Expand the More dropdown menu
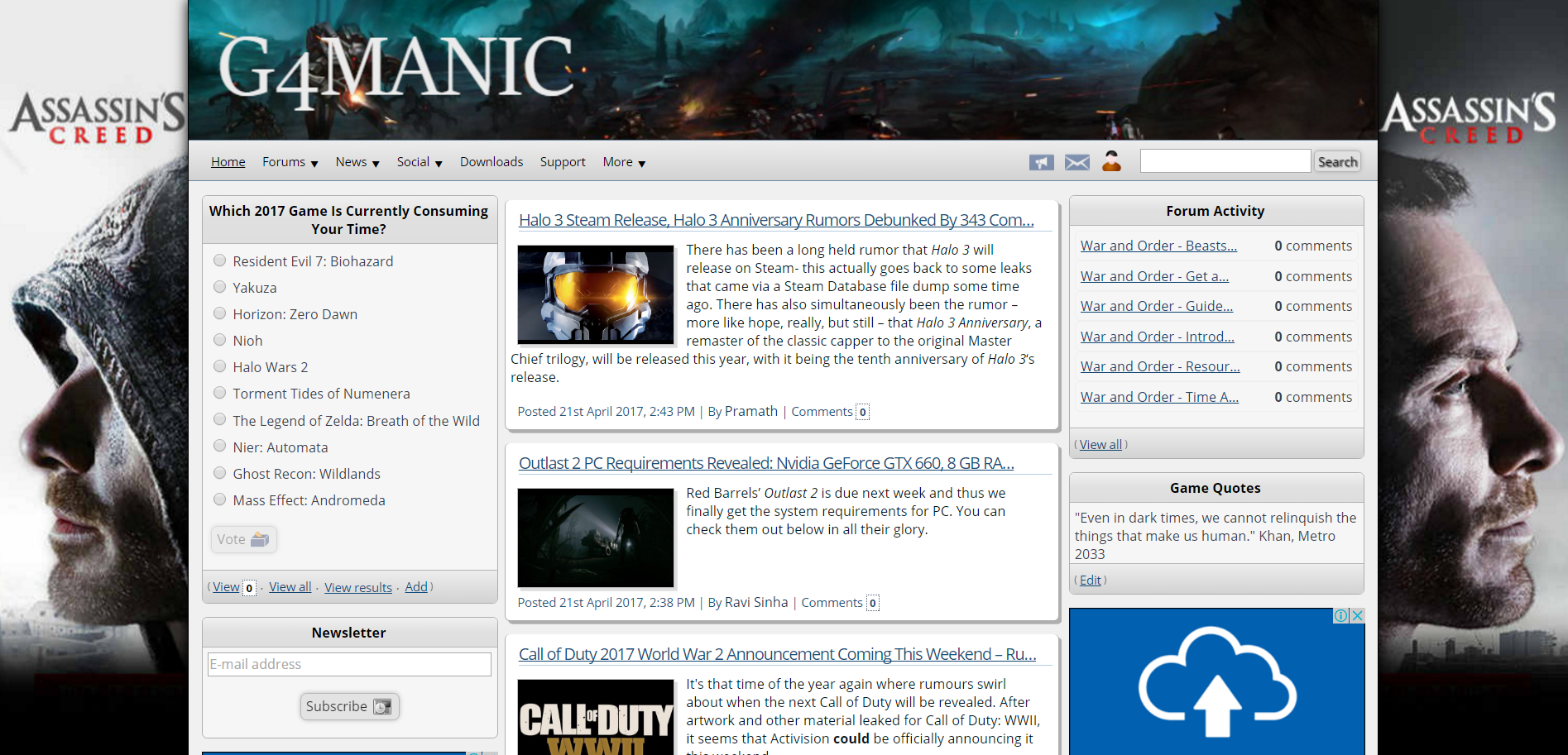1568x755 pixels. (x=624, y=162)
